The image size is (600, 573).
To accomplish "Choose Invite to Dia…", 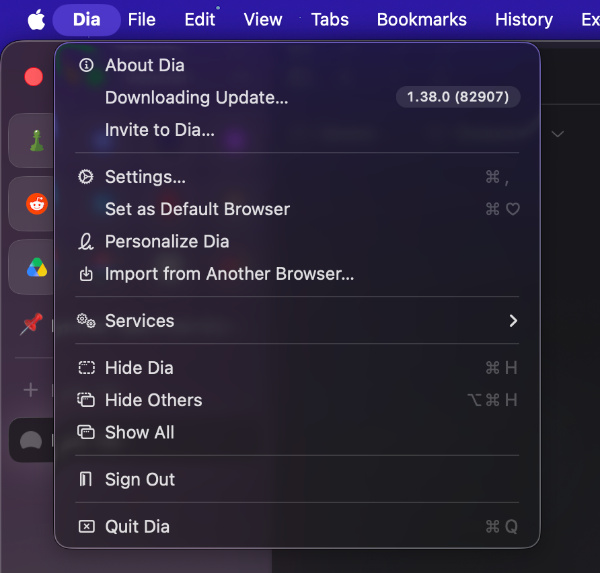I will coord(297,130).
